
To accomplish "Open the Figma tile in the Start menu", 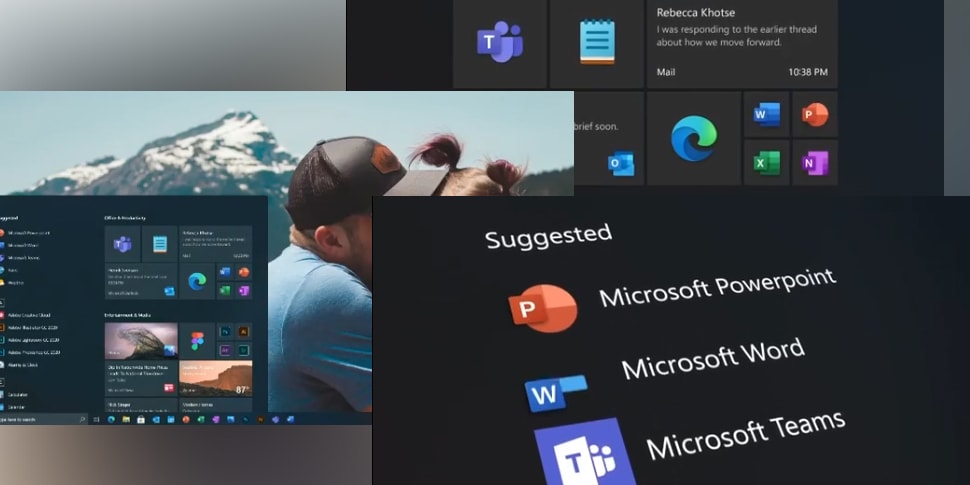I will point(197,340).
